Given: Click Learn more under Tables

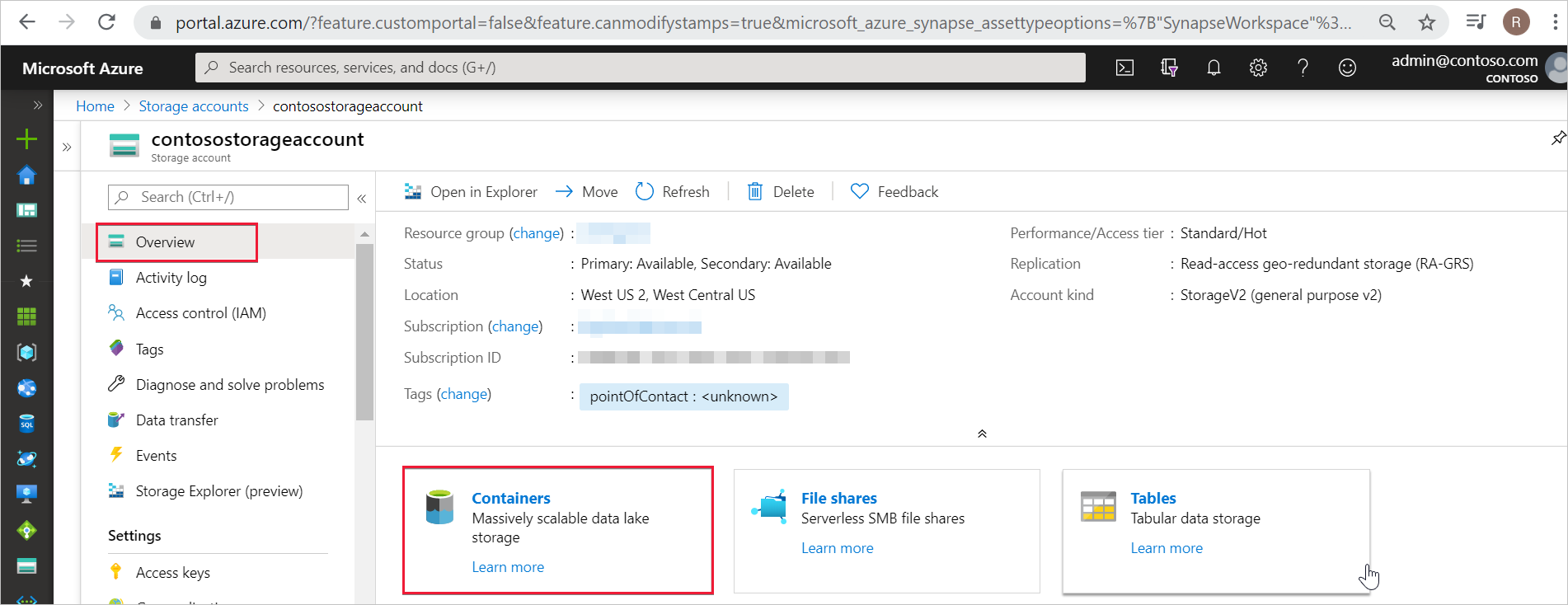Looking at the screenshot, I should [x=1167, y=548].
